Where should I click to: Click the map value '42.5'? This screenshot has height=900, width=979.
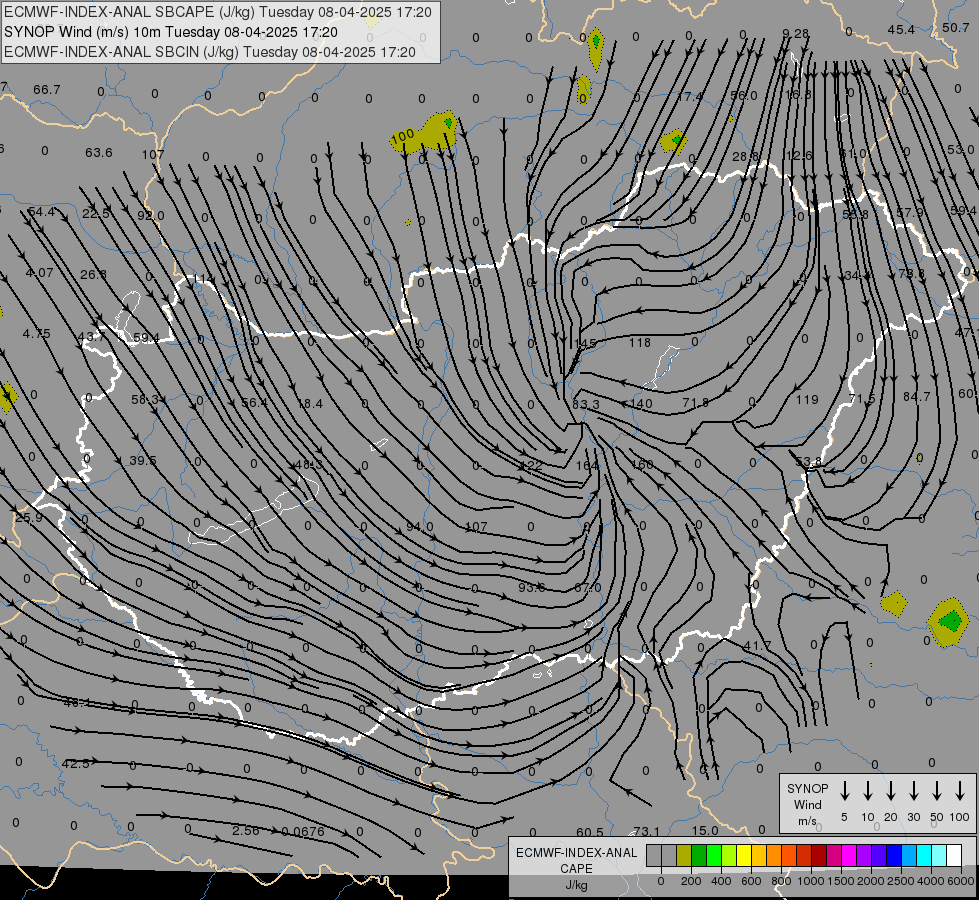coord(76,763)
